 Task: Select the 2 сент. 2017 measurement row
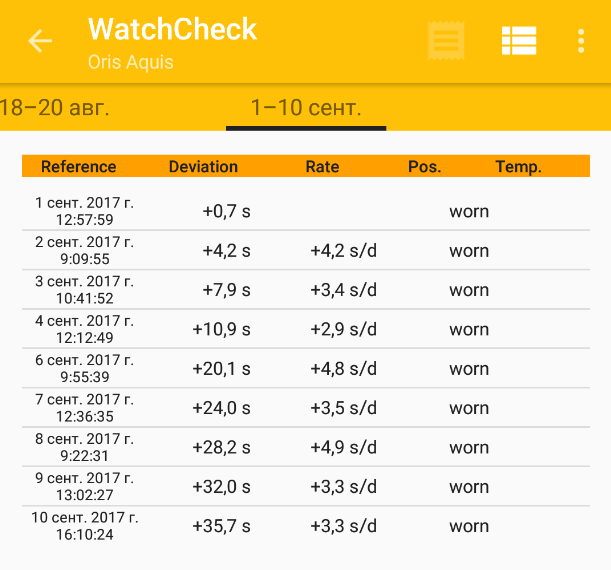pyautogui.click(x=305, y=250)
